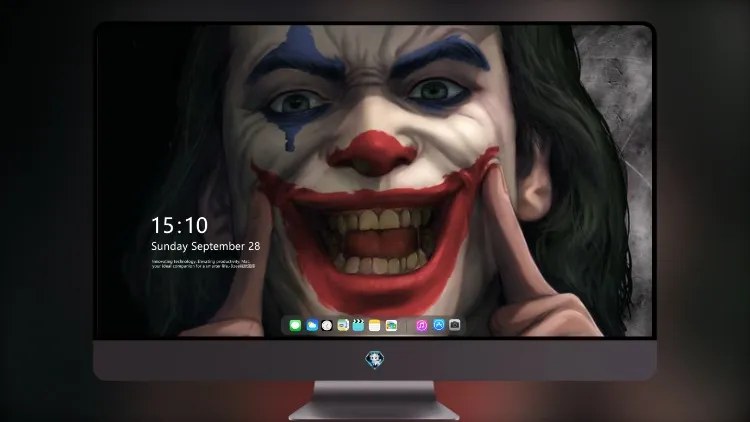750x422 pixels.
Task: Open the Contacts-style icon next to Clock
Action: 343,326
